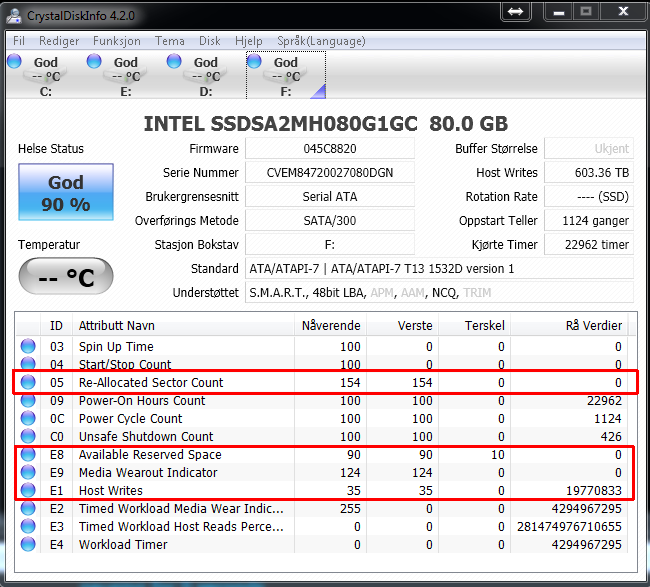Click the -- °C temperature button
This screenshot has height=587, width=650.
65,276
